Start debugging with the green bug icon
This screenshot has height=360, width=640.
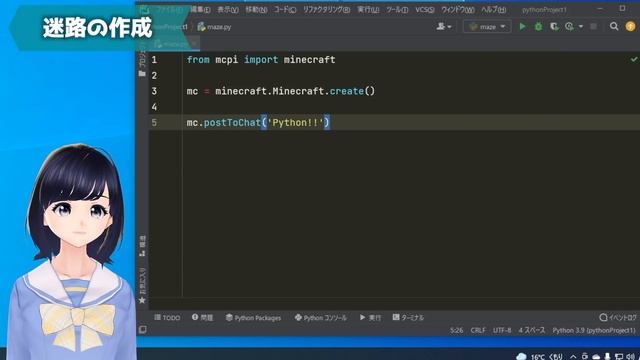[538, 27]
